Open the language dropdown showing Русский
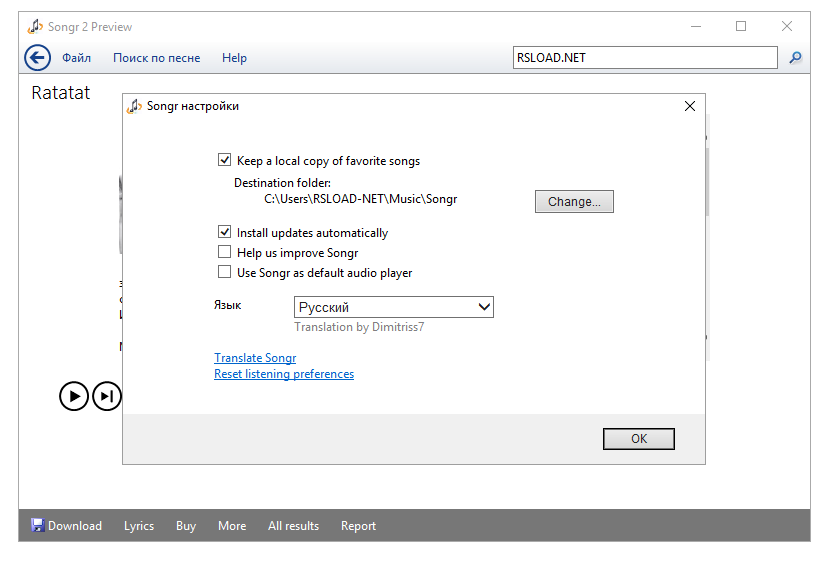 click(x=394, y=307)
